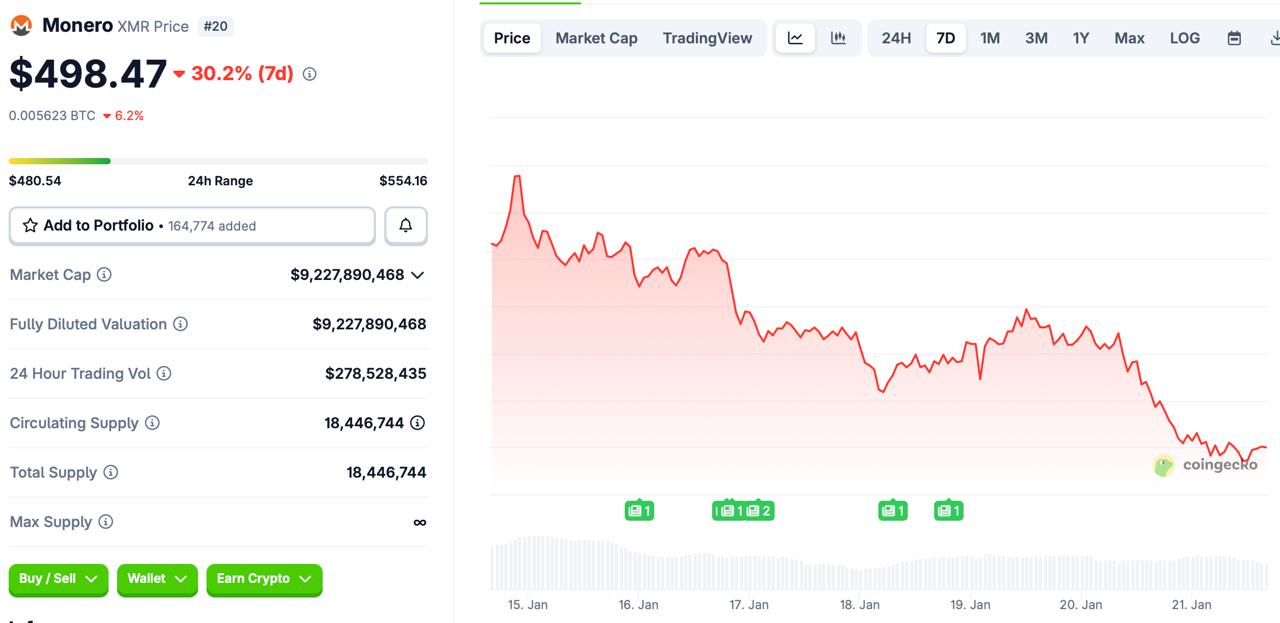Expand the Market Cap row details
Screen dimensions: 1280x623
(417, 275)
